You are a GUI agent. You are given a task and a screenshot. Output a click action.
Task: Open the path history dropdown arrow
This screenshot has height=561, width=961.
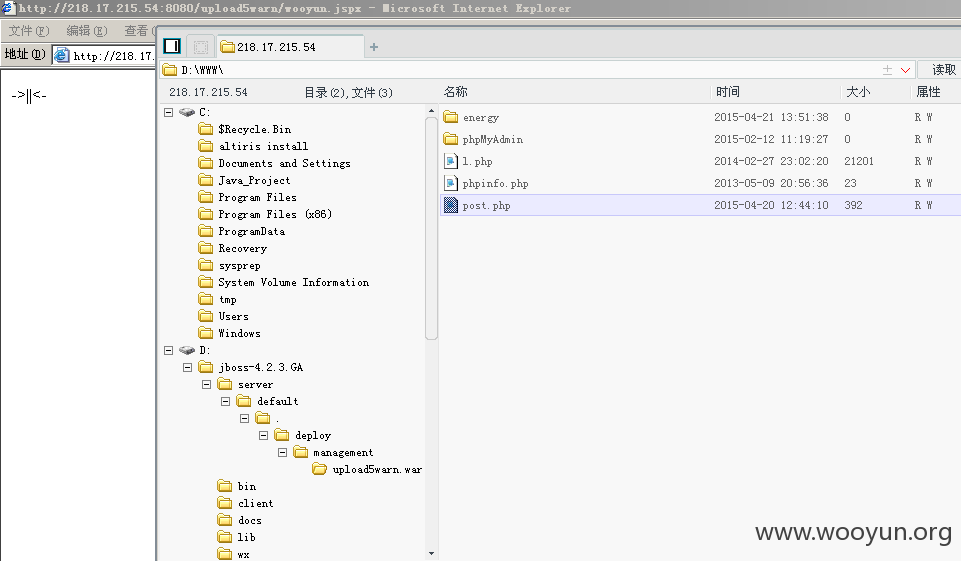[x=905, y=70]
